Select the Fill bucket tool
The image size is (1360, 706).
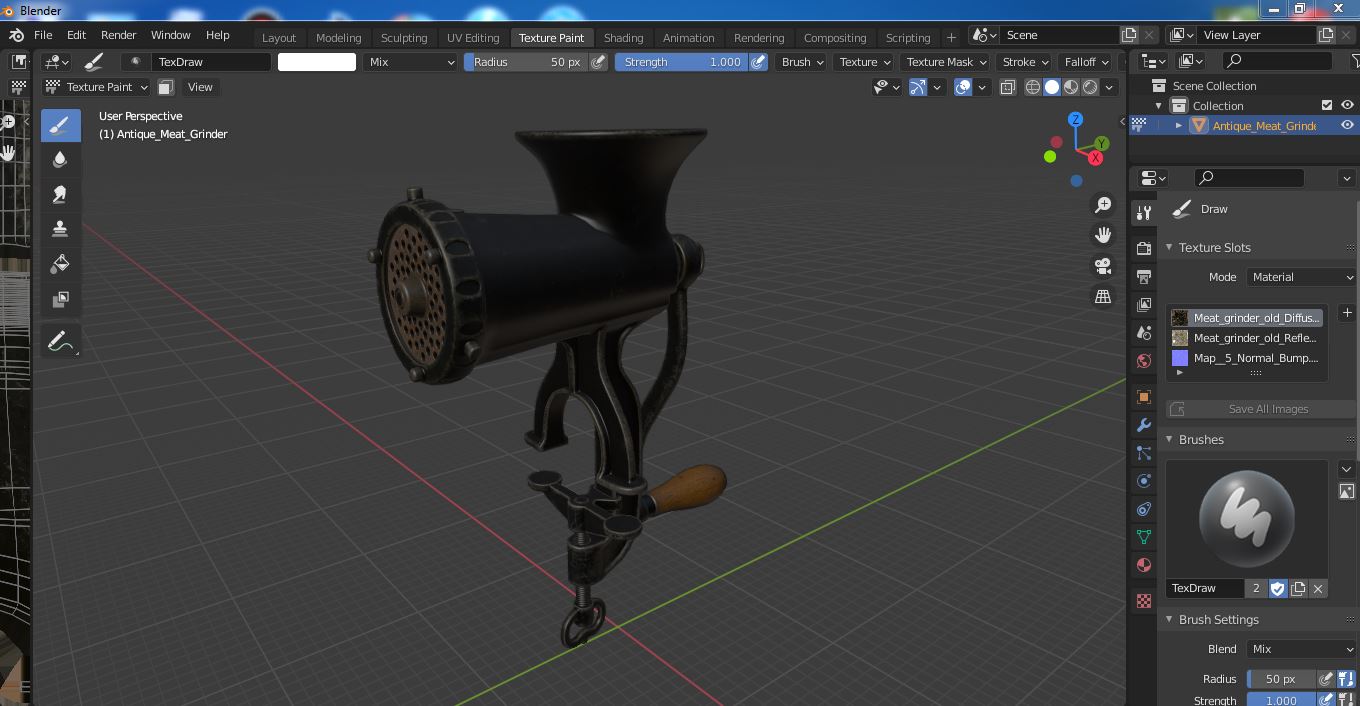pos(60,264)
